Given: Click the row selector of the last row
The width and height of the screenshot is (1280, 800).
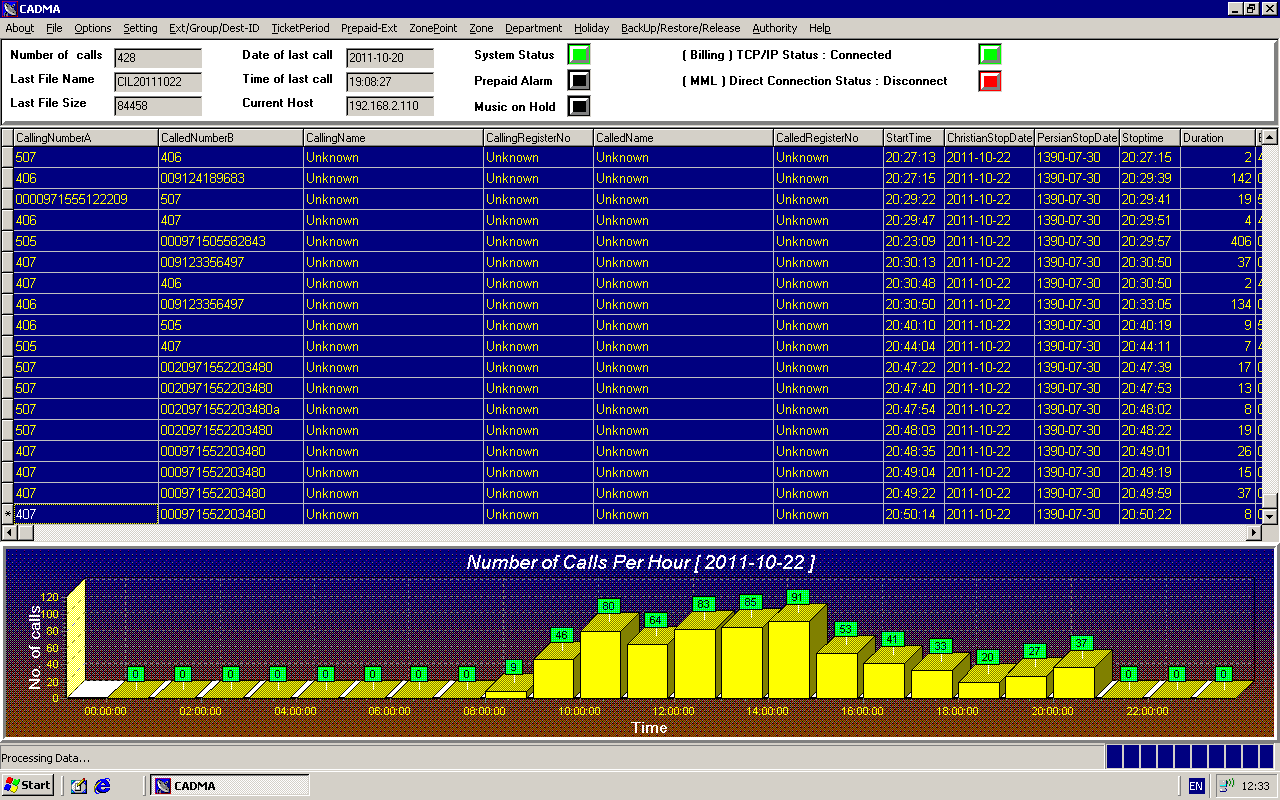Looking at the screenshot, I should pyautogui.click(x=7, y=514).
